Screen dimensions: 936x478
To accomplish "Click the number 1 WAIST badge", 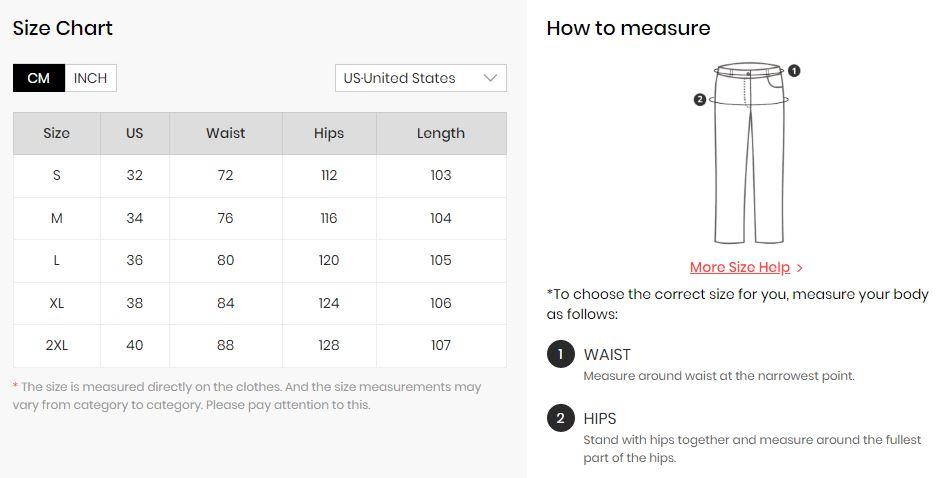I will tap(561, 354).
